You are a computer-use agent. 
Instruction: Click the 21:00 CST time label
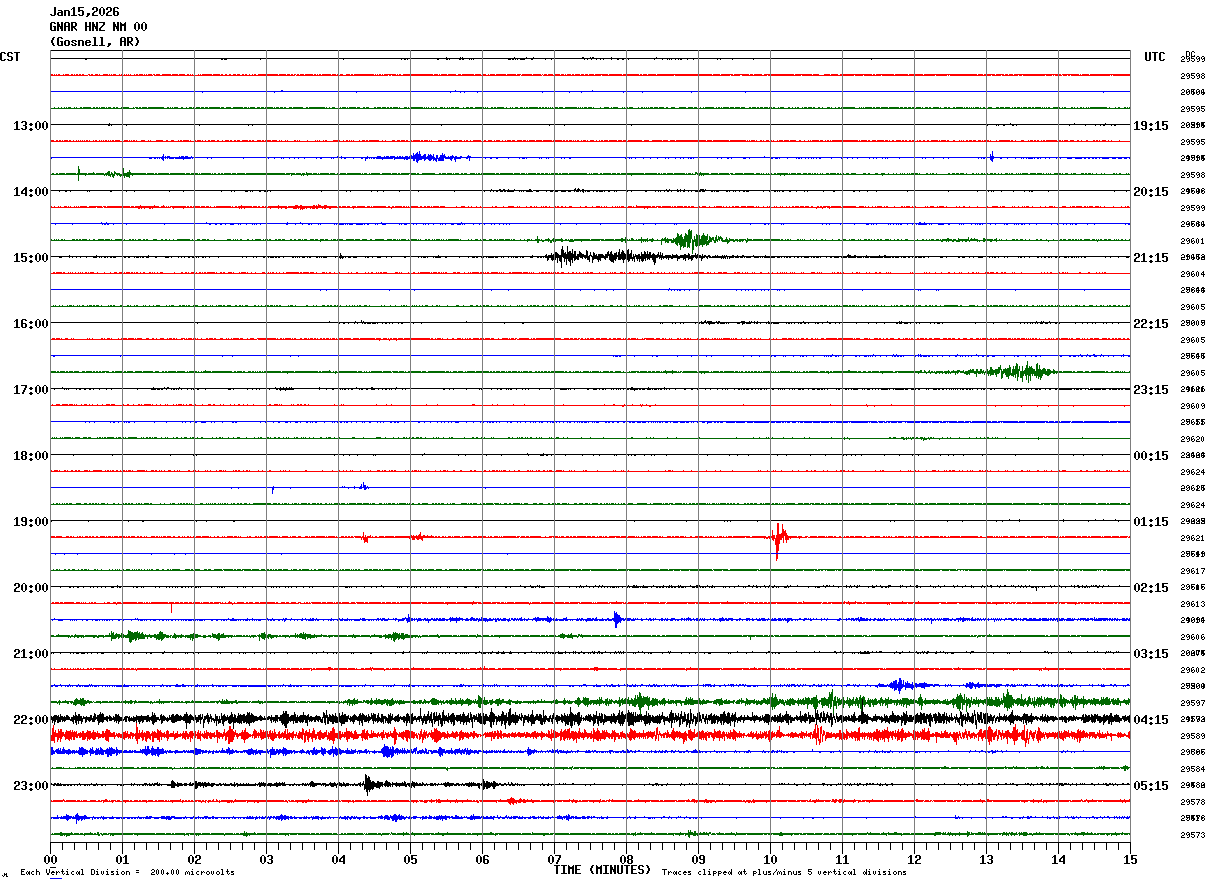[30, 653]
